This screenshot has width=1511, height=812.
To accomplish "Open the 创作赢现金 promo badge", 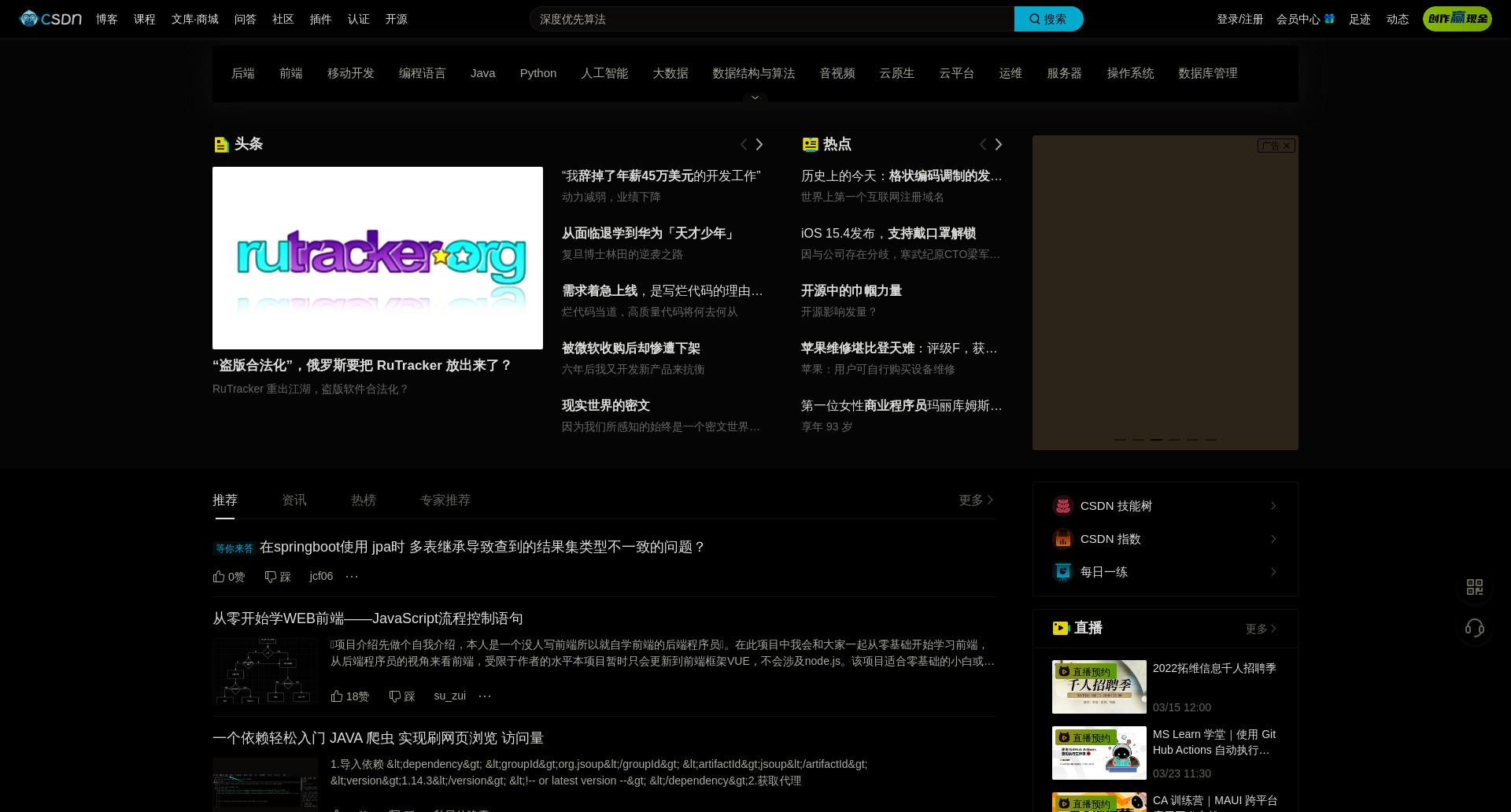I will 1457,19.
